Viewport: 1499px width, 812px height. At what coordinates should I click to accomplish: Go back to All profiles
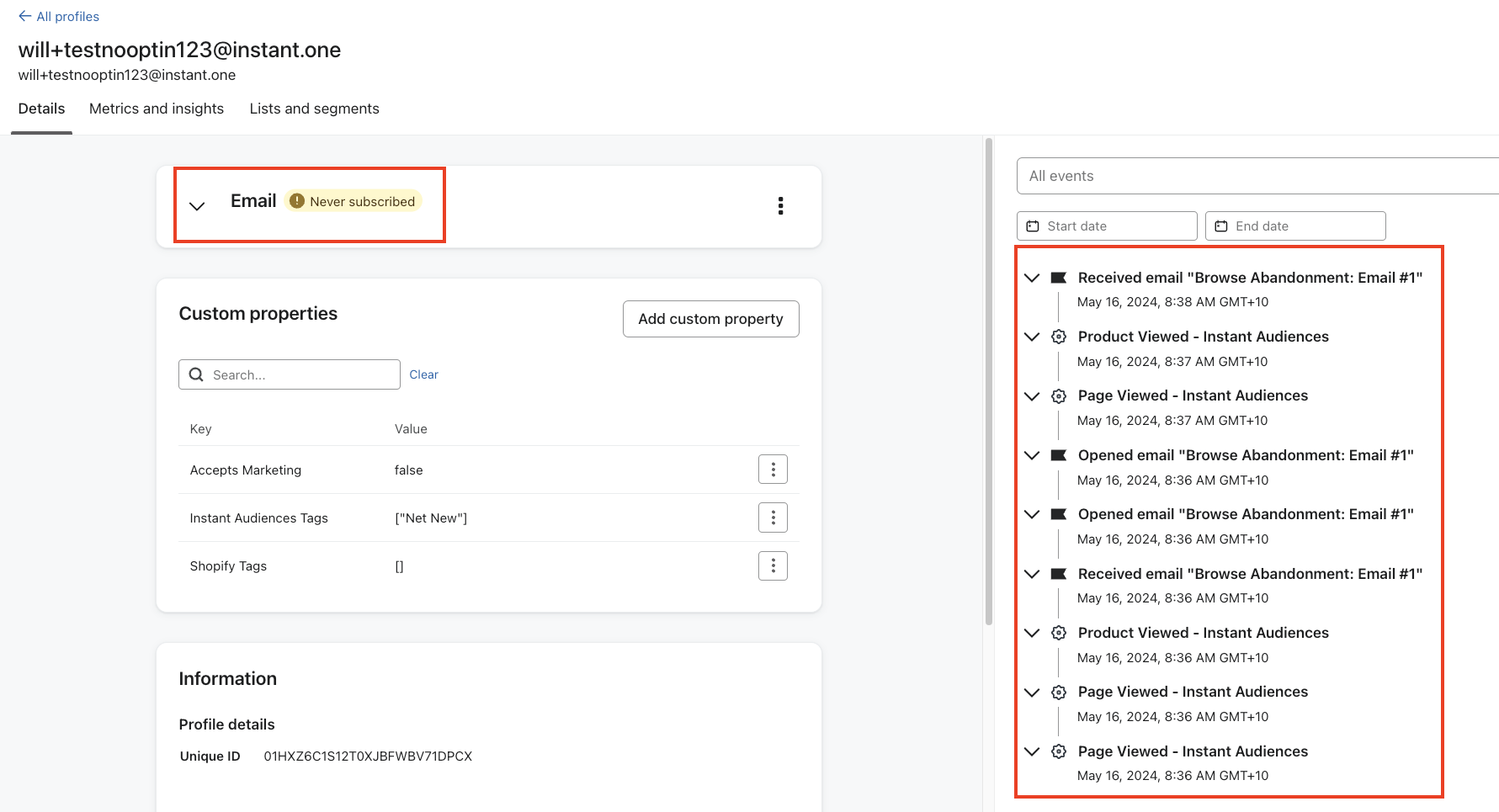pos(59,16)
